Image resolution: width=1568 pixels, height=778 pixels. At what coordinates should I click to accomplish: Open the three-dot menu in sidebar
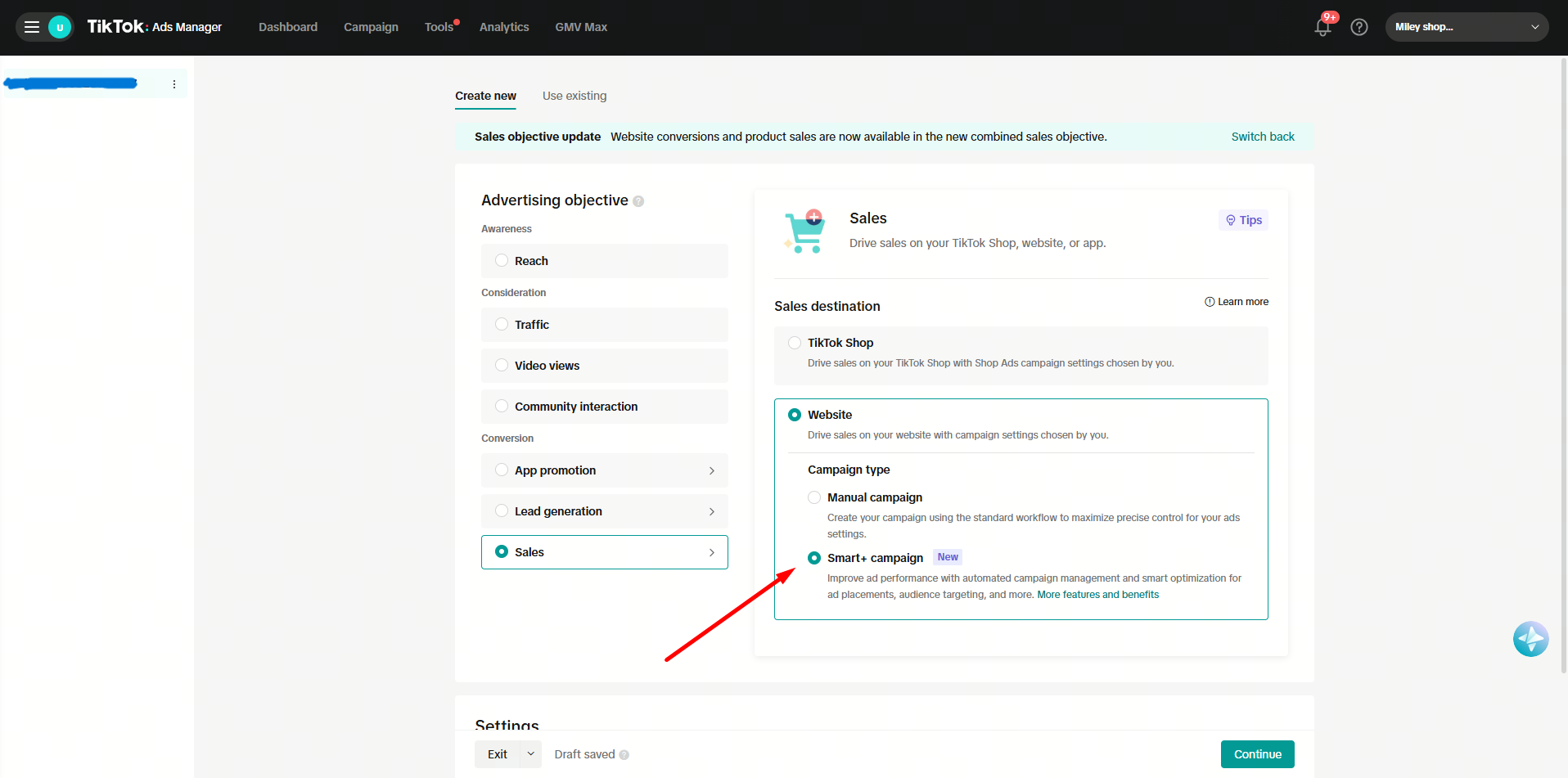point(174,84)
